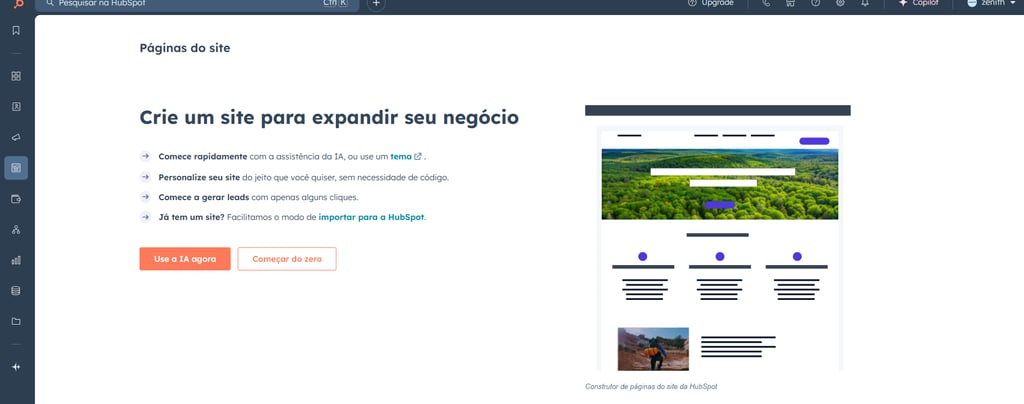Click the plus quick-create button
The width and height of the screenshot is (1024, 404).
coord(376,3)
